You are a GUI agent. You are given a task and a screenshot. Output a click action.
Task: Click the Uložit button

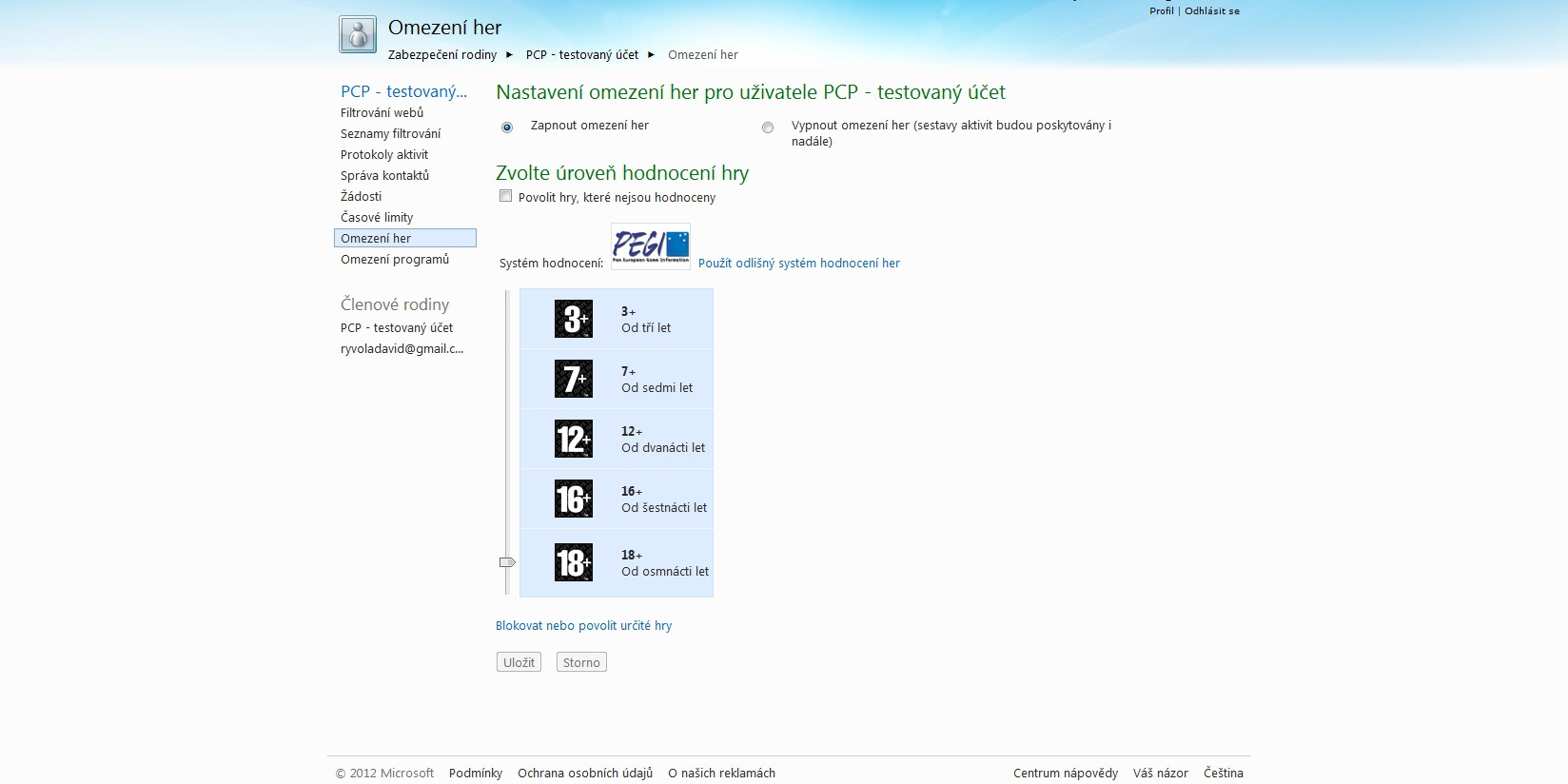(x=519, y=662)
